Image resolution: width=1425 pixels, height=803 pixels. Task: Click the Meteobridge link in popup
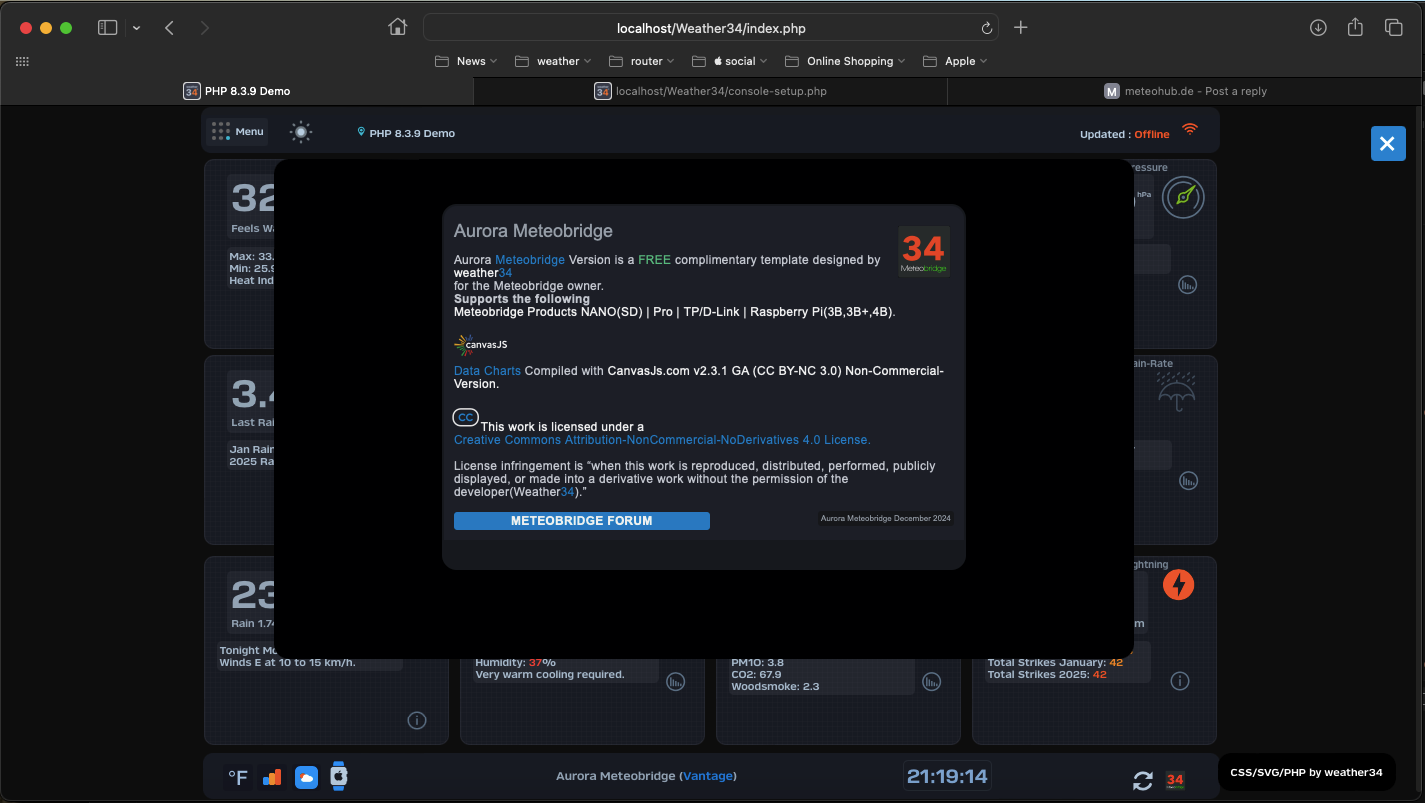(x=530, y=260)
